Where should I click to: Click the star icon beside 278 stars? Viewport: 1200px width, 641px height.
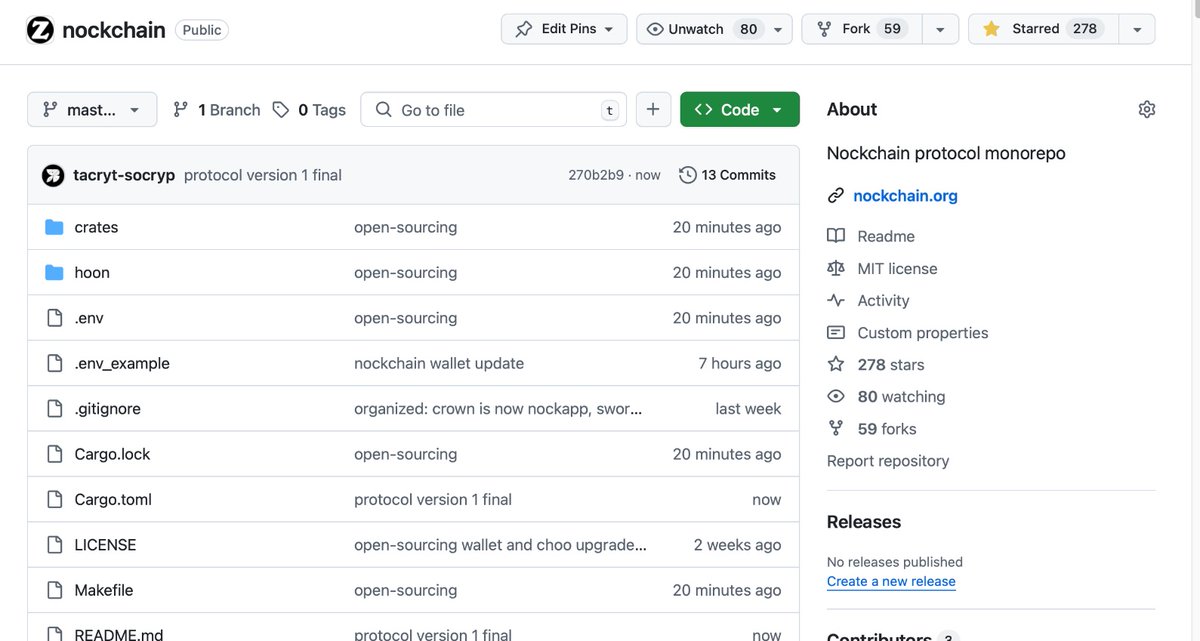click(x=836, y=364)
